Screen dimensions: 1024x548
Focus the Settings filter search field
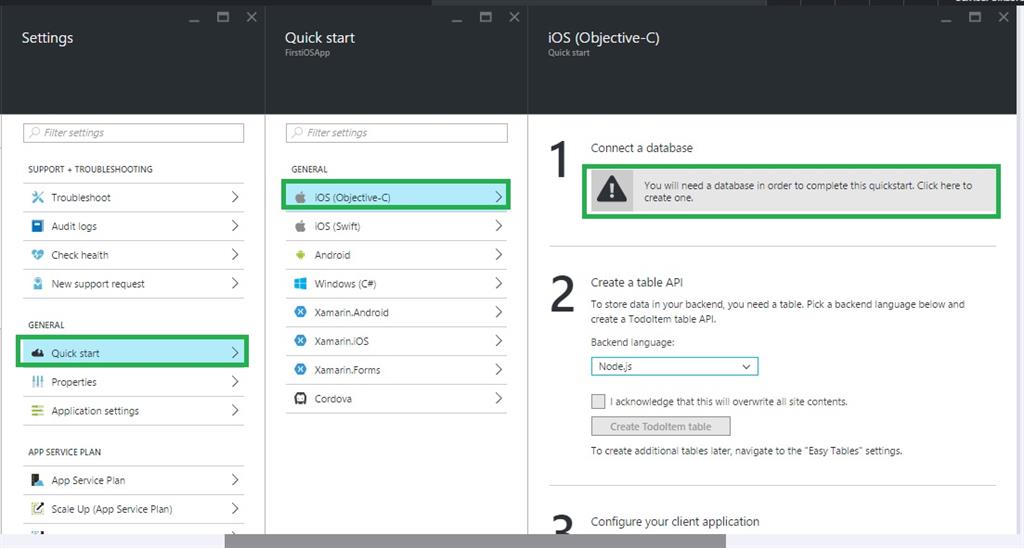coord(134,133)
